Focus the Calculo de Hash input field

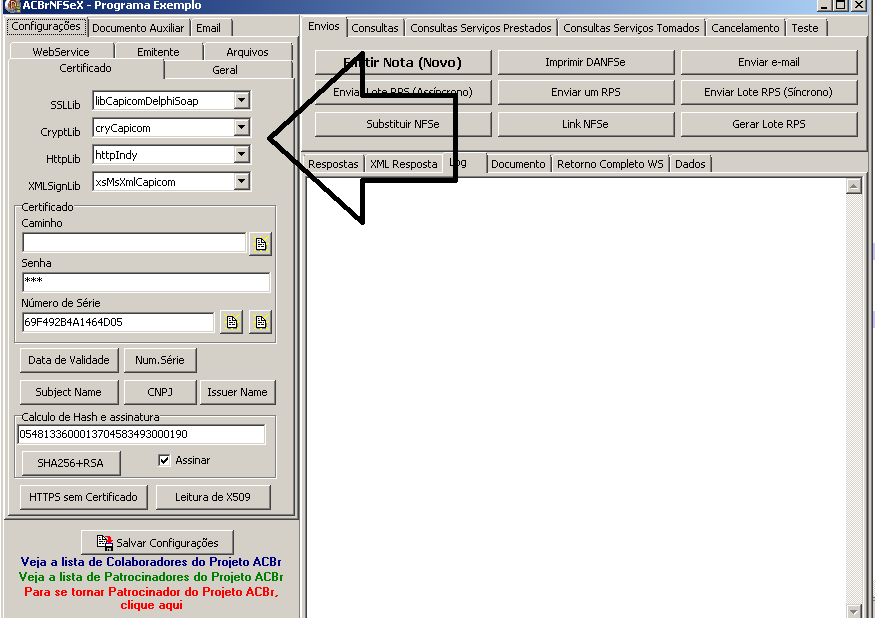pos(141,434)
